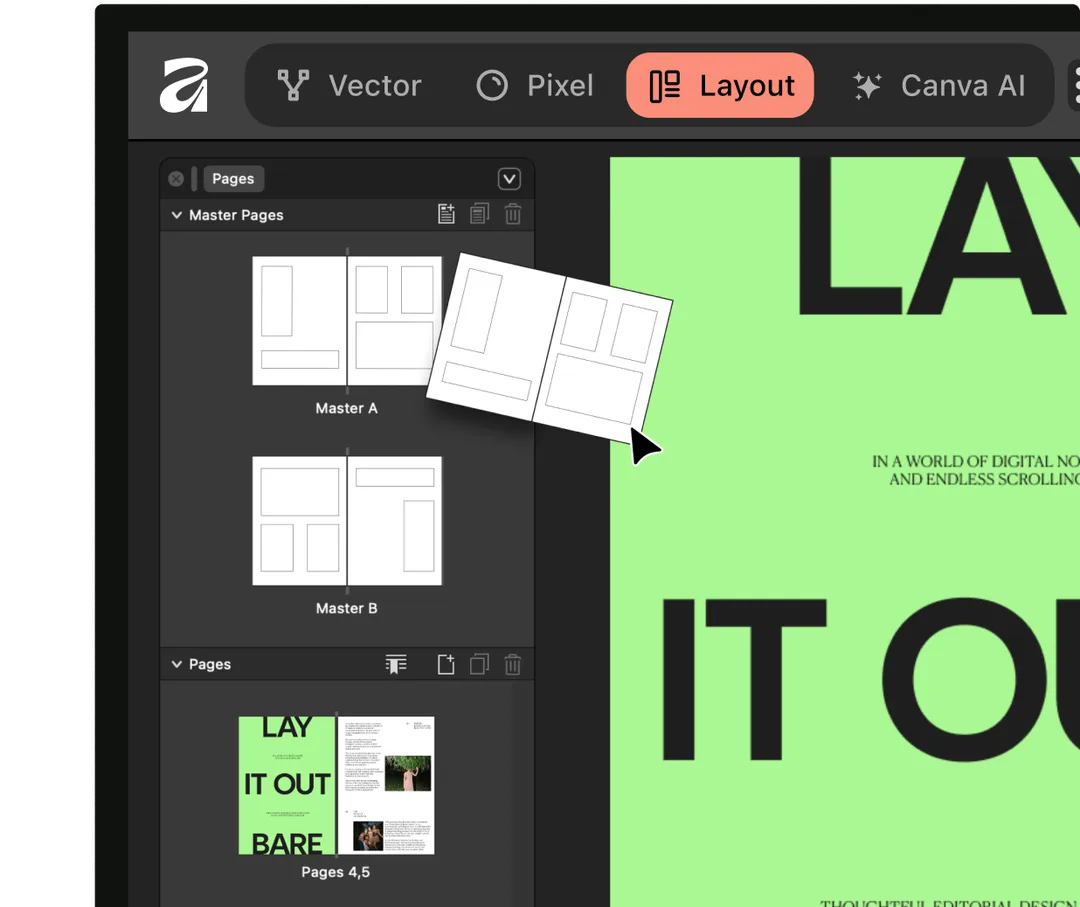
Task: Open the Canva AI tab
Action: pos(939,85)
